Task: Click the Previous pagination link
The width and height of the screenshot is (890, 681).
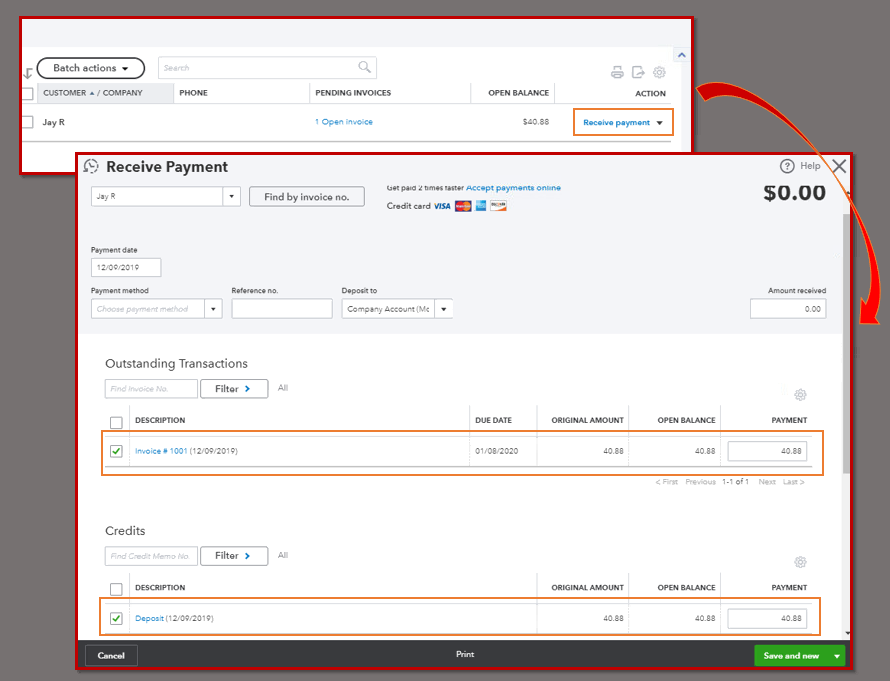Action: [700, 482]
